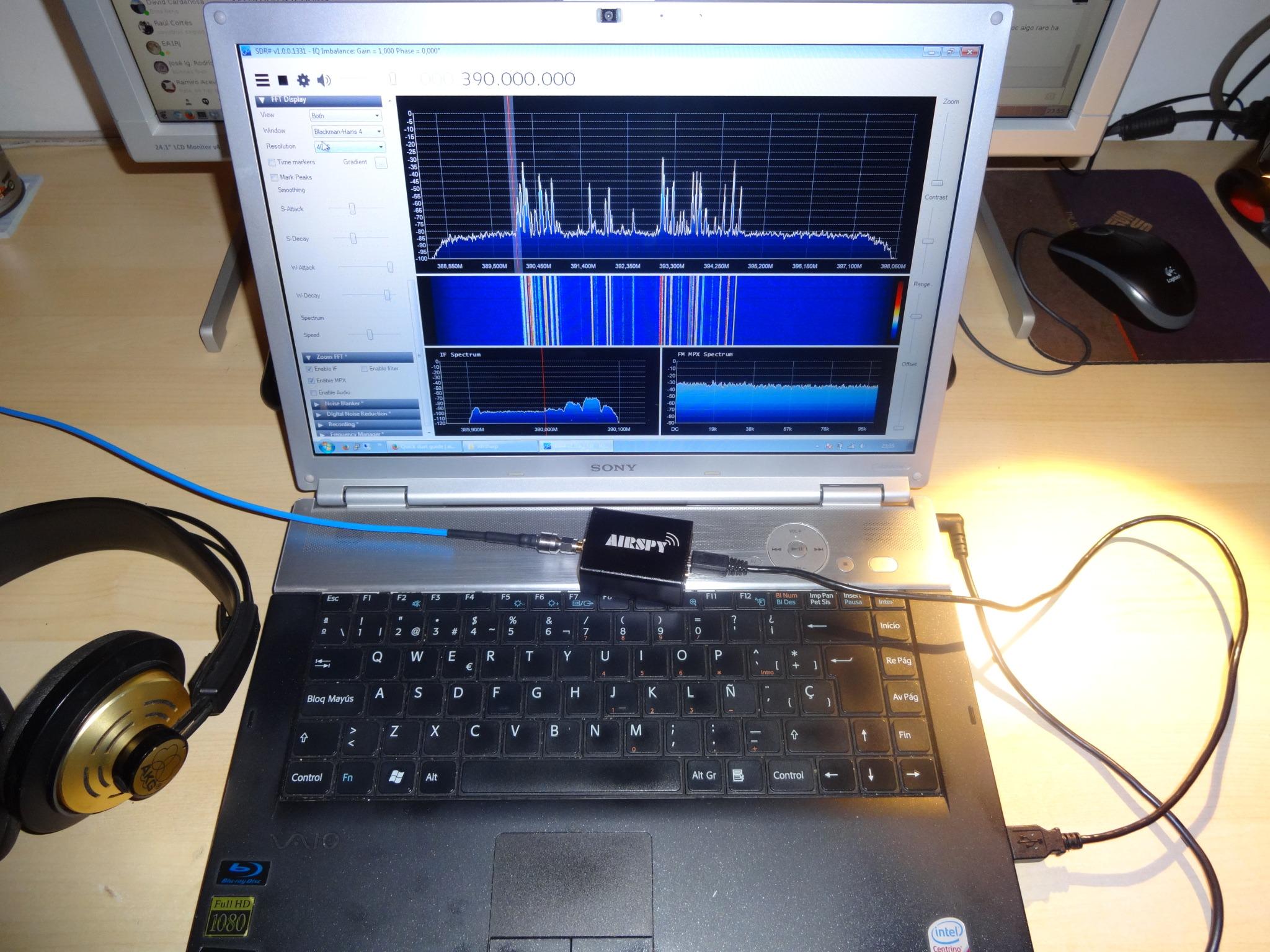Switch to Firefox Quick start guide taskbar item
Screen dimensions: 1270x952
pos(425,446)
